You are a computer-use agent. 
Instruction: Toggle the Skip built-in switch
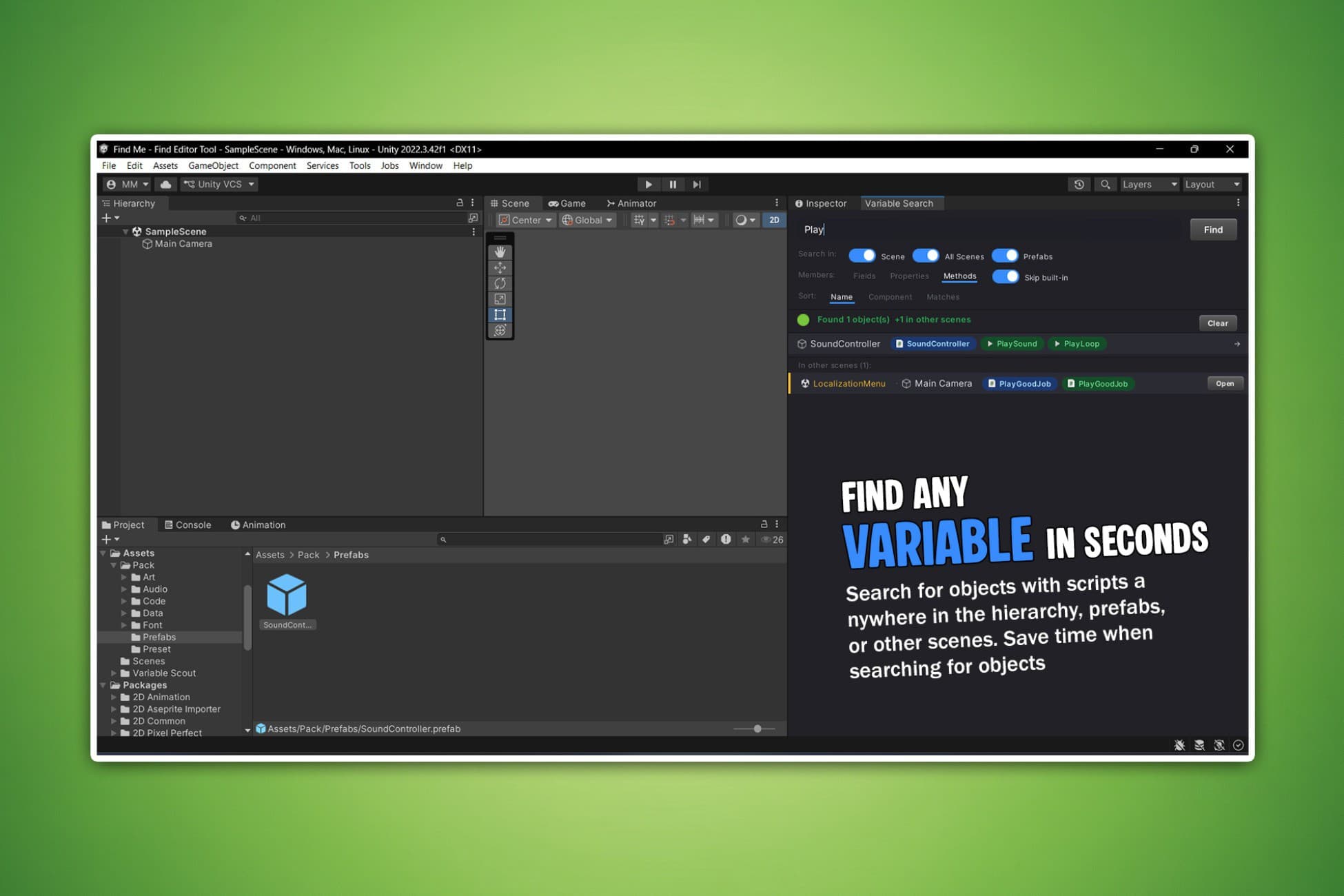(x=1005, y=277)
